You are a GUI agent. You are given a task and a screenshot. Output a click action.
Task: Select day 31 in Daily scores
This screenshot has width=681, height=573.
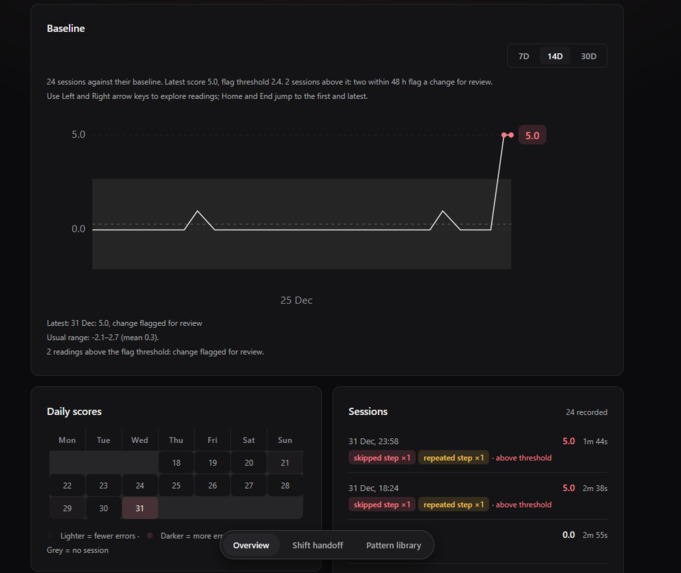coord(140,508)
